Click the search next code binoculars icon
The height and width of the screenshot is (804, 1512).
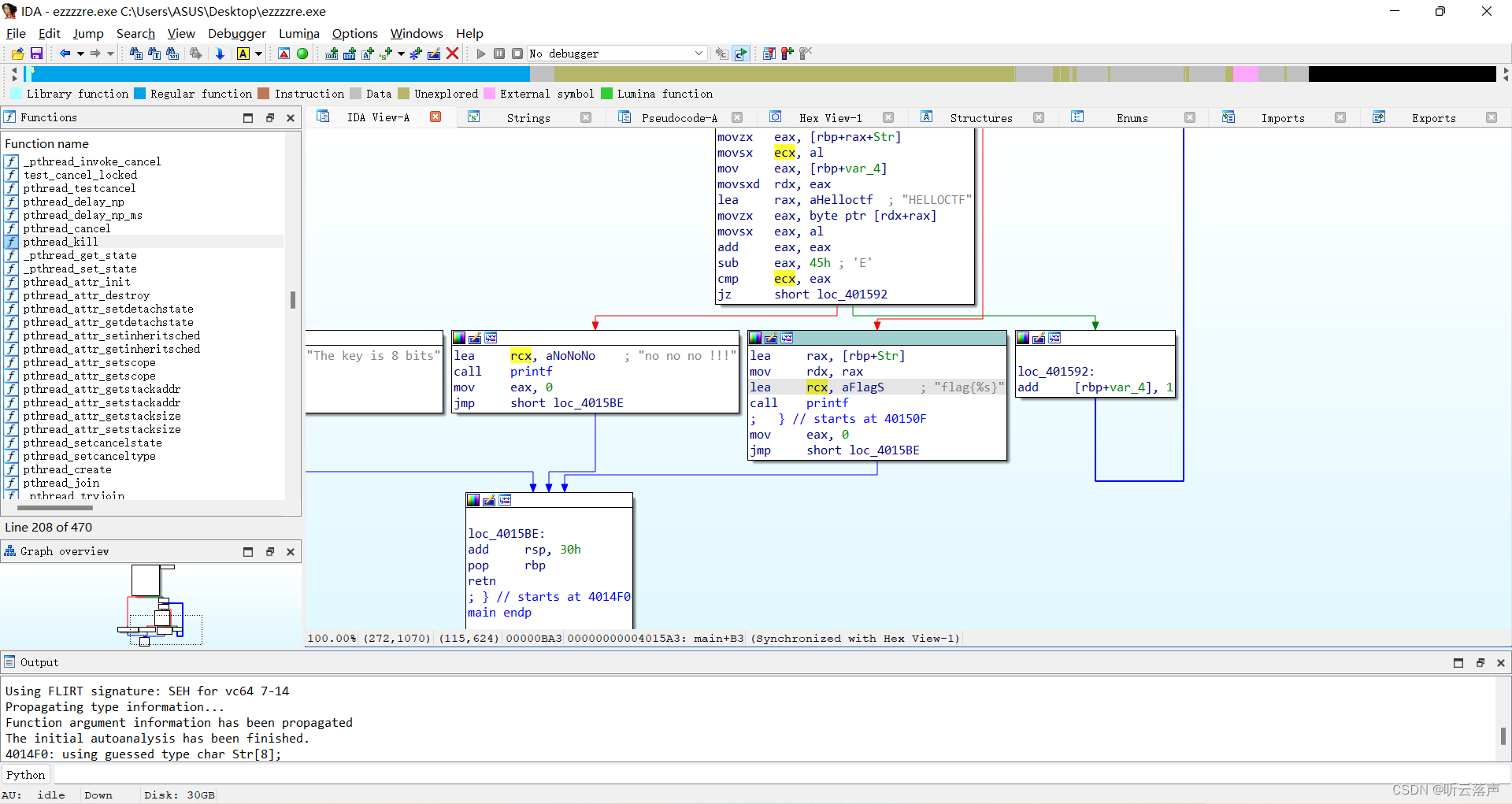[135, 54]
